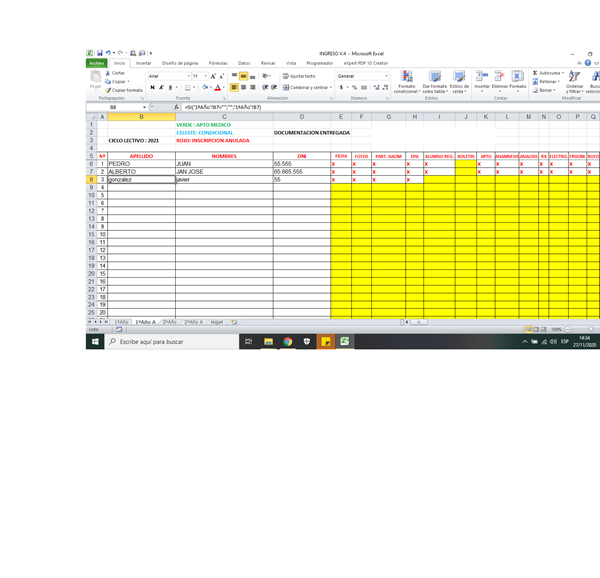Toggle center horizontal alignment button
The width and height of the screenshot is (600, 578).
(245, 88)
